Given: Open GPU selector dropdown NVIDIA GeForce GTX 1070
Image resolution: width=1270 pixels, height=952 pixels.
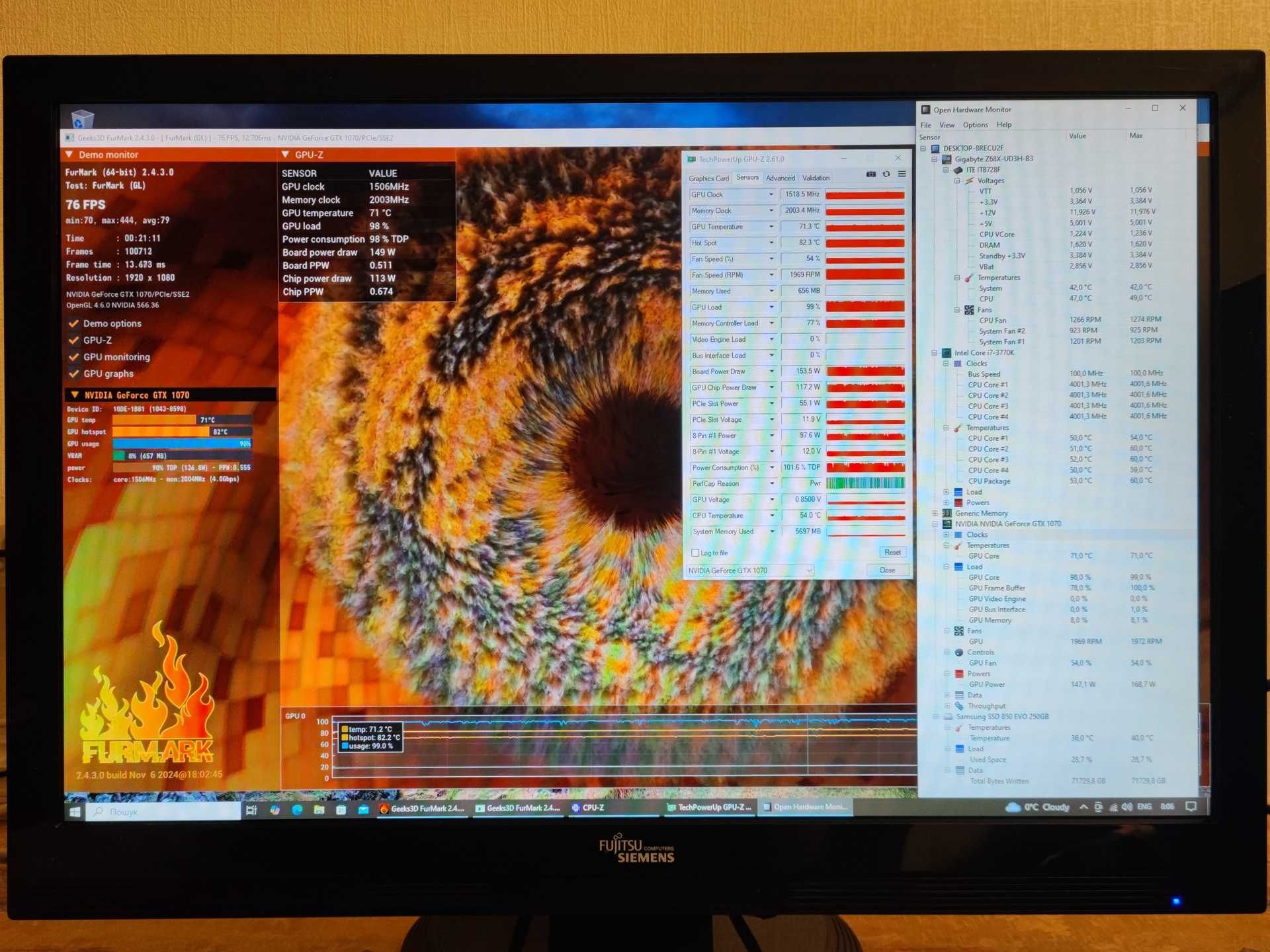Looking at the screenshot, I should tap(750, 571).
